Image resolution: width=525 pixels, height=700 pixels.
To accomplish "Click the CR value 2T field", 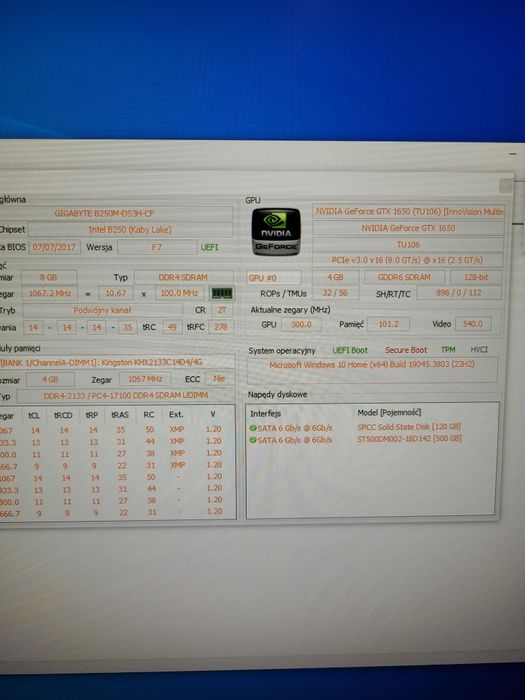I will pyautogui.click(x=222, y=310).
